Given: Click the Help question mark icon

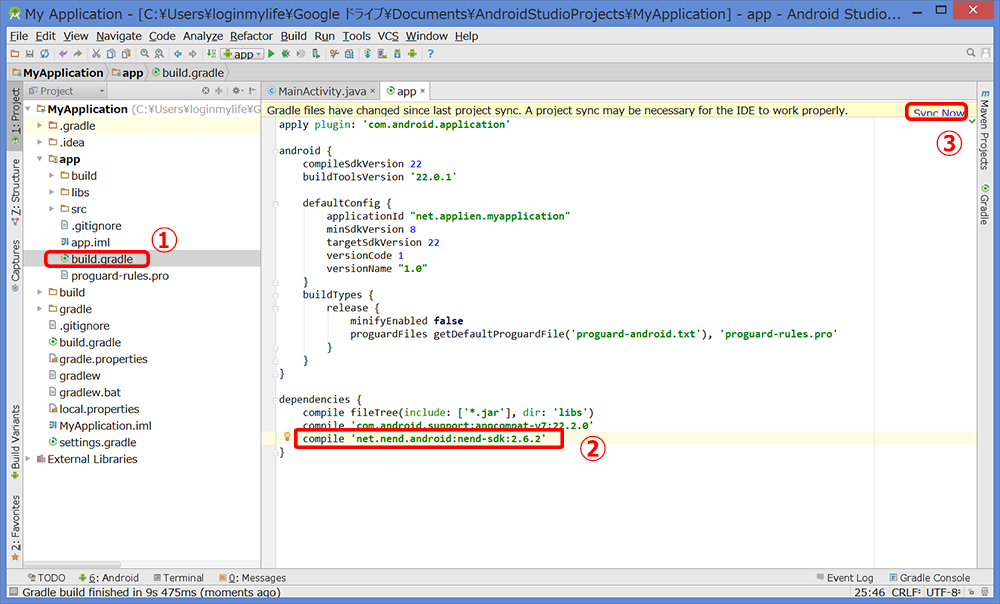Looking at the screenshot, I should [430, 54].
